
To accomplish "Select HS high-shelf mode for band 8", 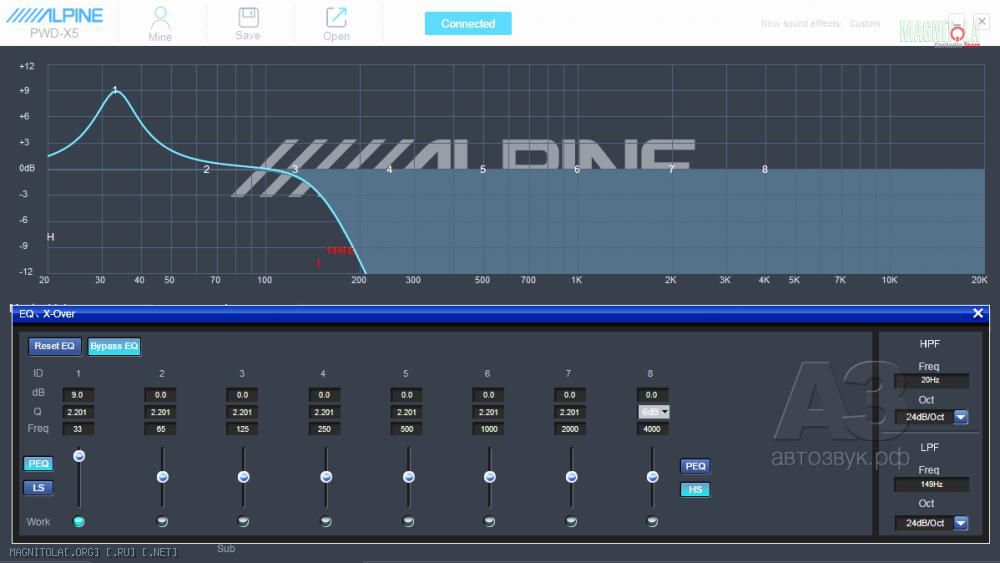I will coord(695,490).
